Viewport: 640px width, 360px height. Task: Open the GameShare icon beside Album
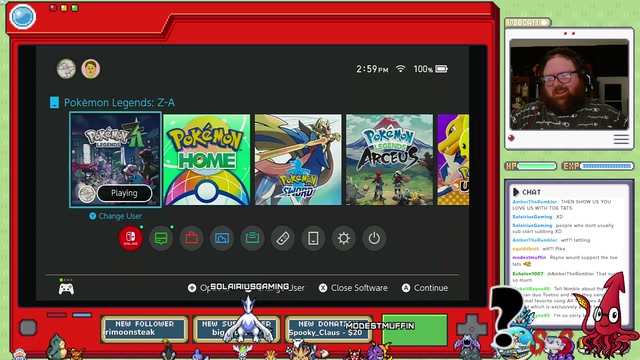coord(252,238)
